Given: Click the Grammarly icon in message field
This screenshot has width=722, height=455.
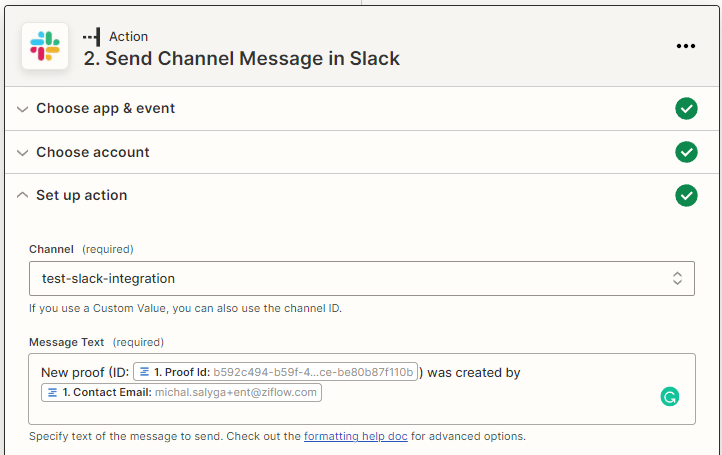Looking at the screenshot, I should 669,397.
